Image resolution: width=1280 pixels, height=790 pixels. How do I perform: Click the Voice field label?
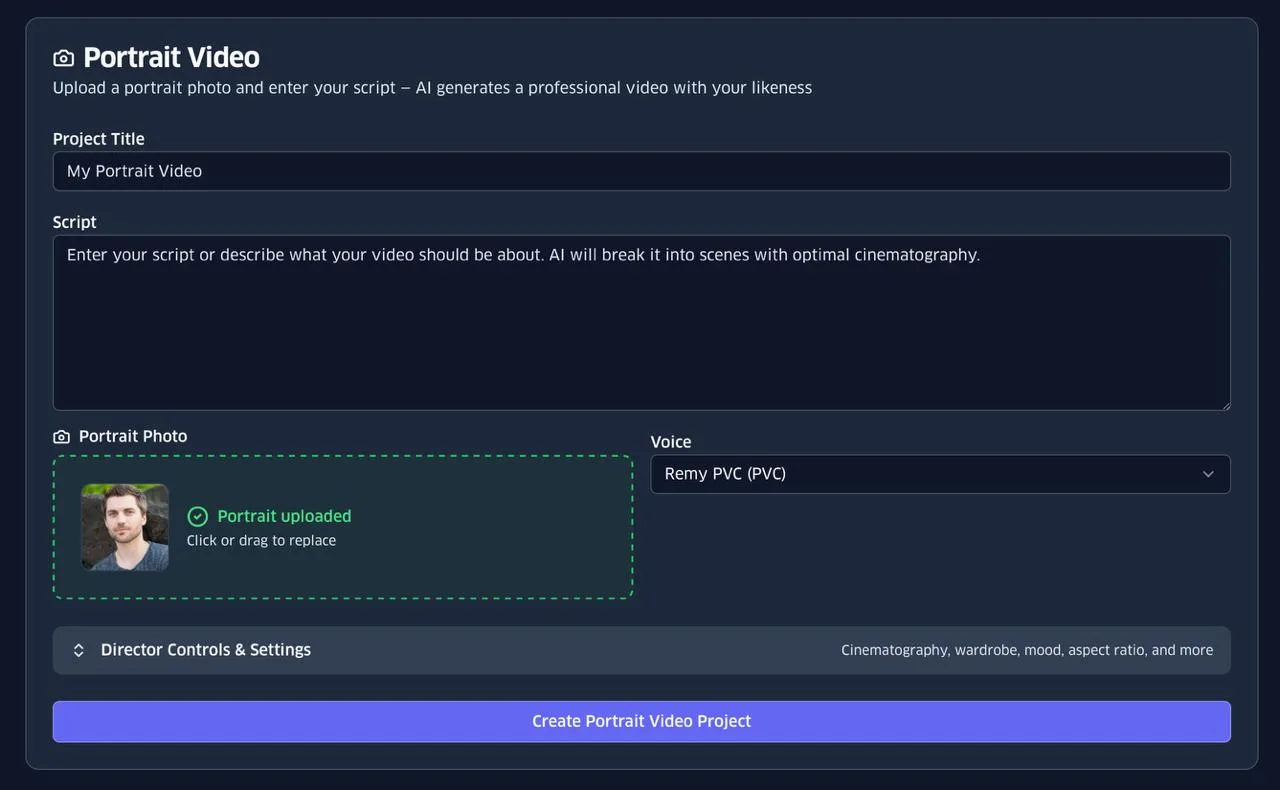(671, 442)
